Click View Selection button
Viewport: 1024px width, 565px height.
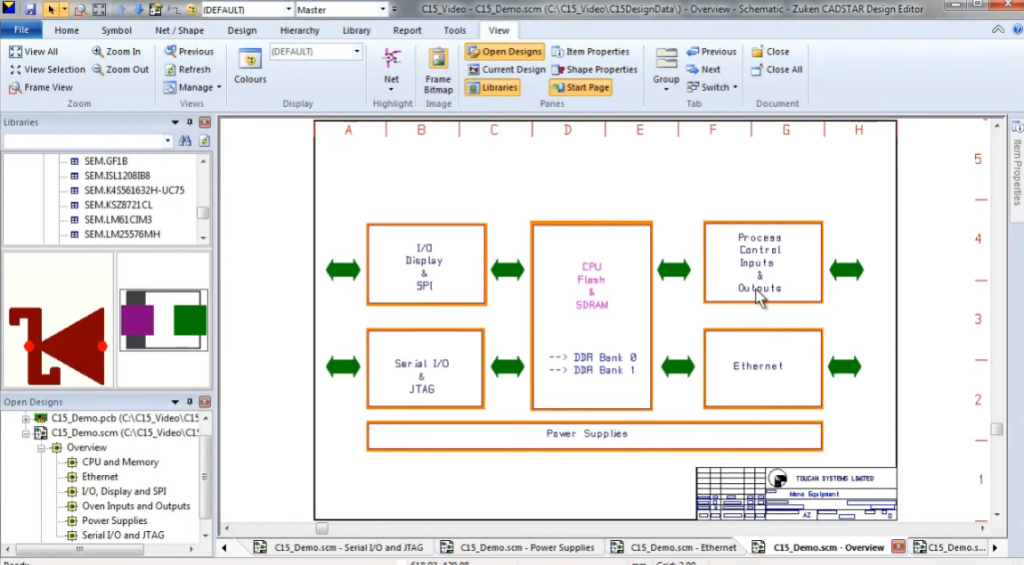(47, 69)
